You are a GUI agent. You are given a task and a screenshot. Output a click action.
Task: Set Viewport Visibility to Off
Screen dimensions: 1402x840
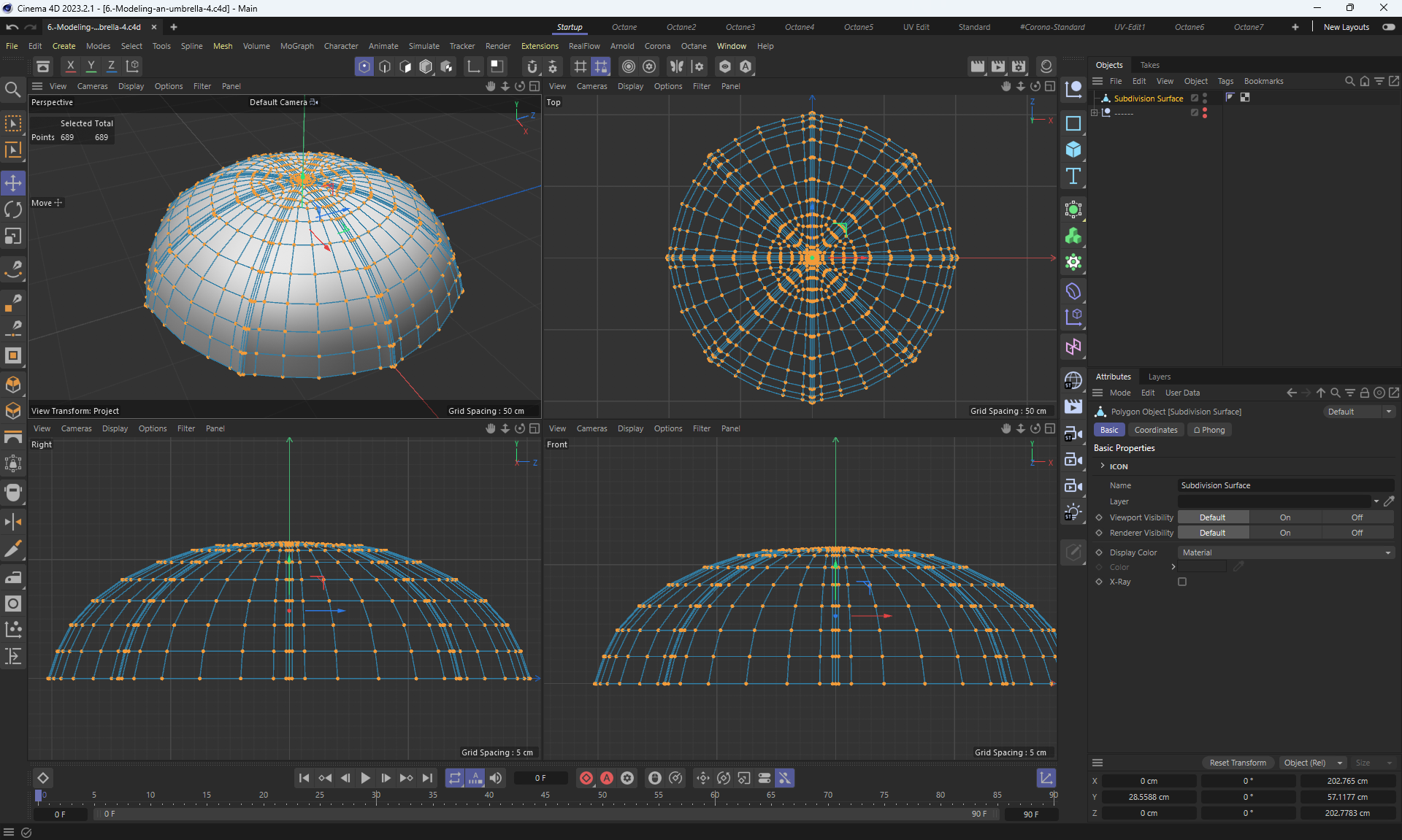[x=1356, y=517]
